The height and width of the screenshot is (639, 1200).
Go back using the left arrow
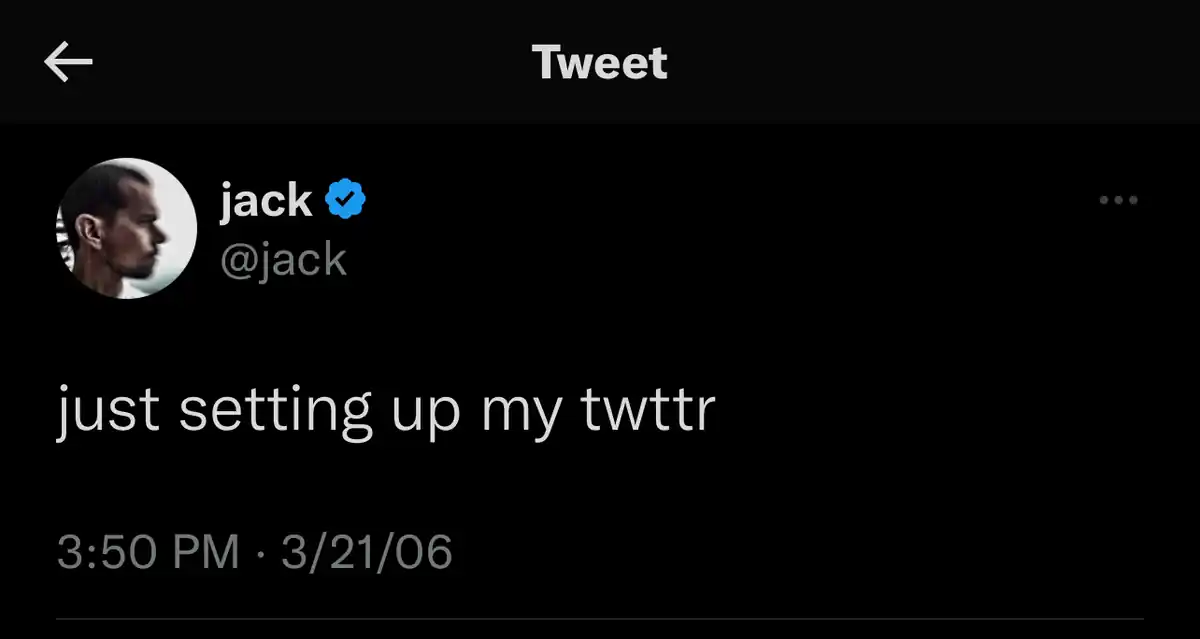[68, 63]
